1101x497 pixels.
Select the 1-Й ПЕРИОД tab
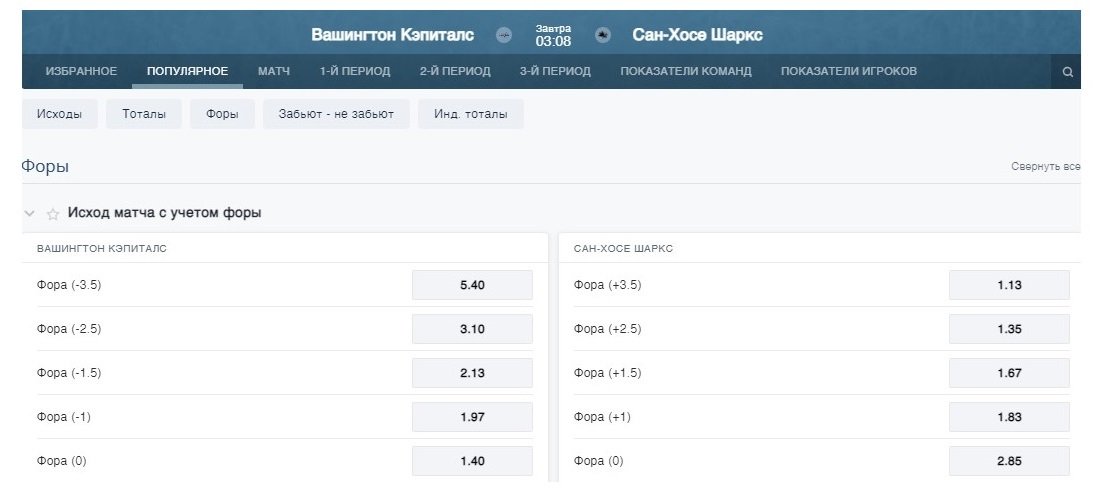[355, 71]
